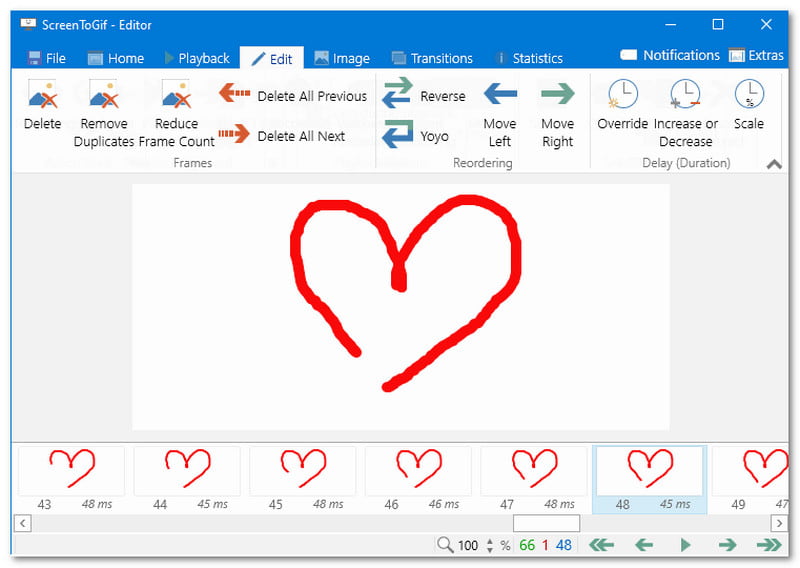The image size is (800, 568).
Task: Click Increase or Decrease delay icon
Action: pyautogui.click(x=685, y=95)
